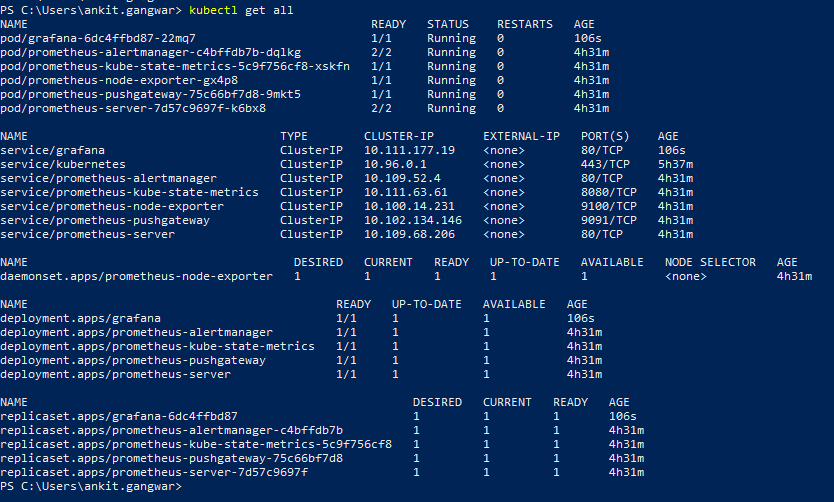
Task: Select cluster IP 10.109.68.206
Action: pos(410,234)
